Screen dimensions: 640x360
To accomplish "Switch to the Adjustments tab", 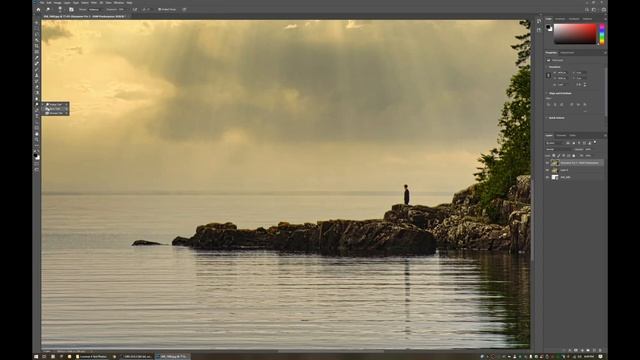I will coord(567,53).
